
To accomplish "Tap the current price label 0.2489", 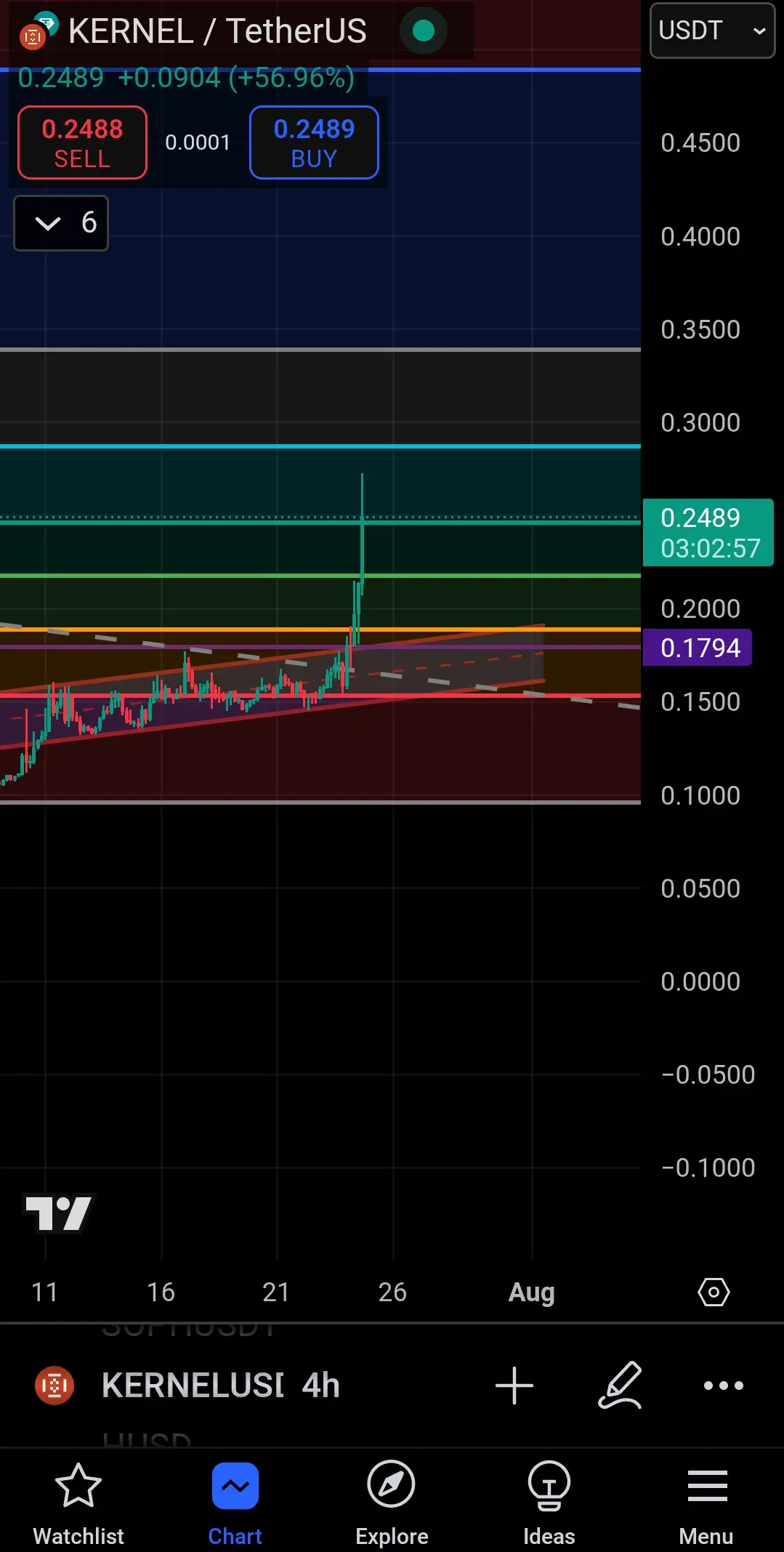I will point(708,533).
